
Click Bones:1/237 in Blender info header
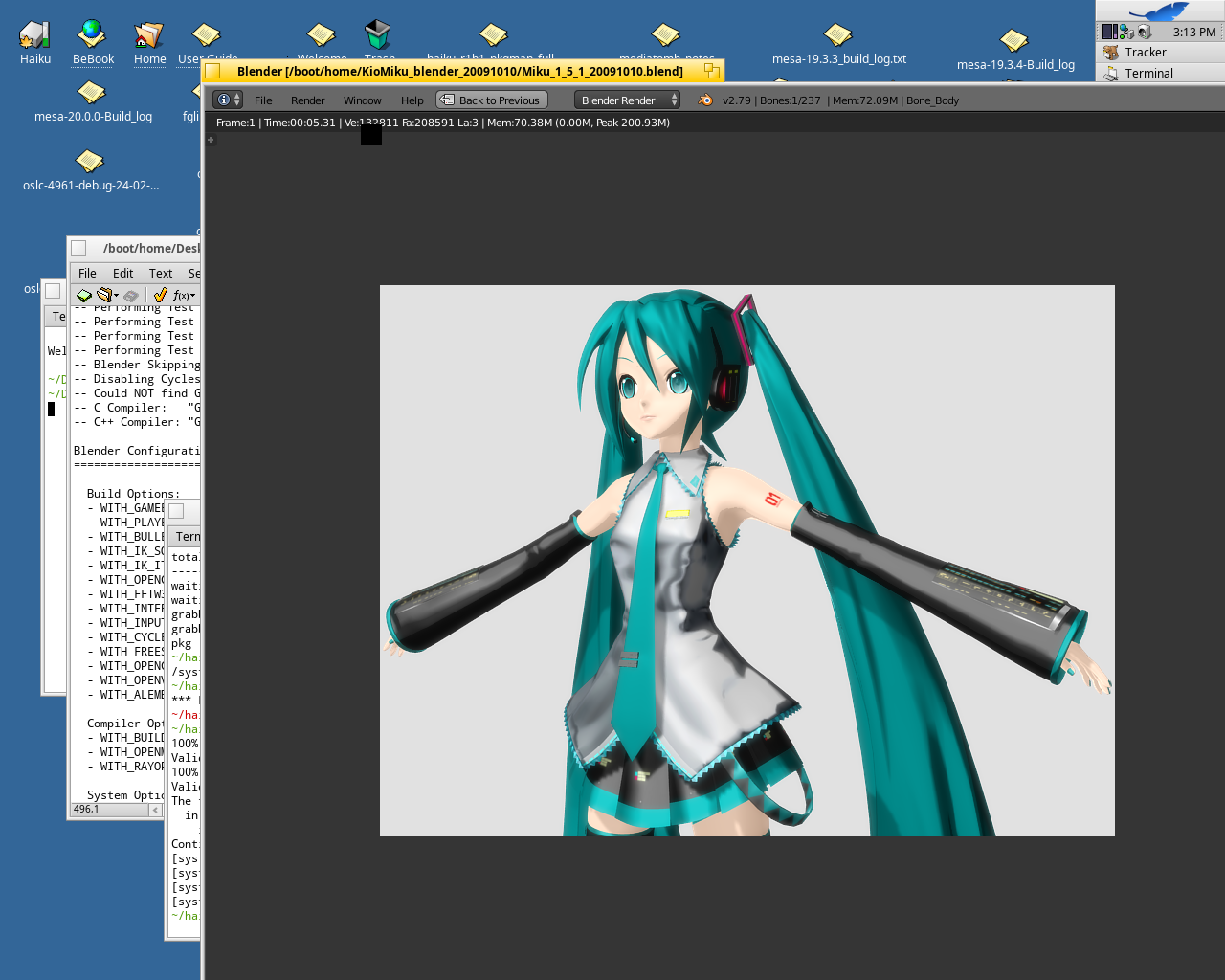(789, 100)
